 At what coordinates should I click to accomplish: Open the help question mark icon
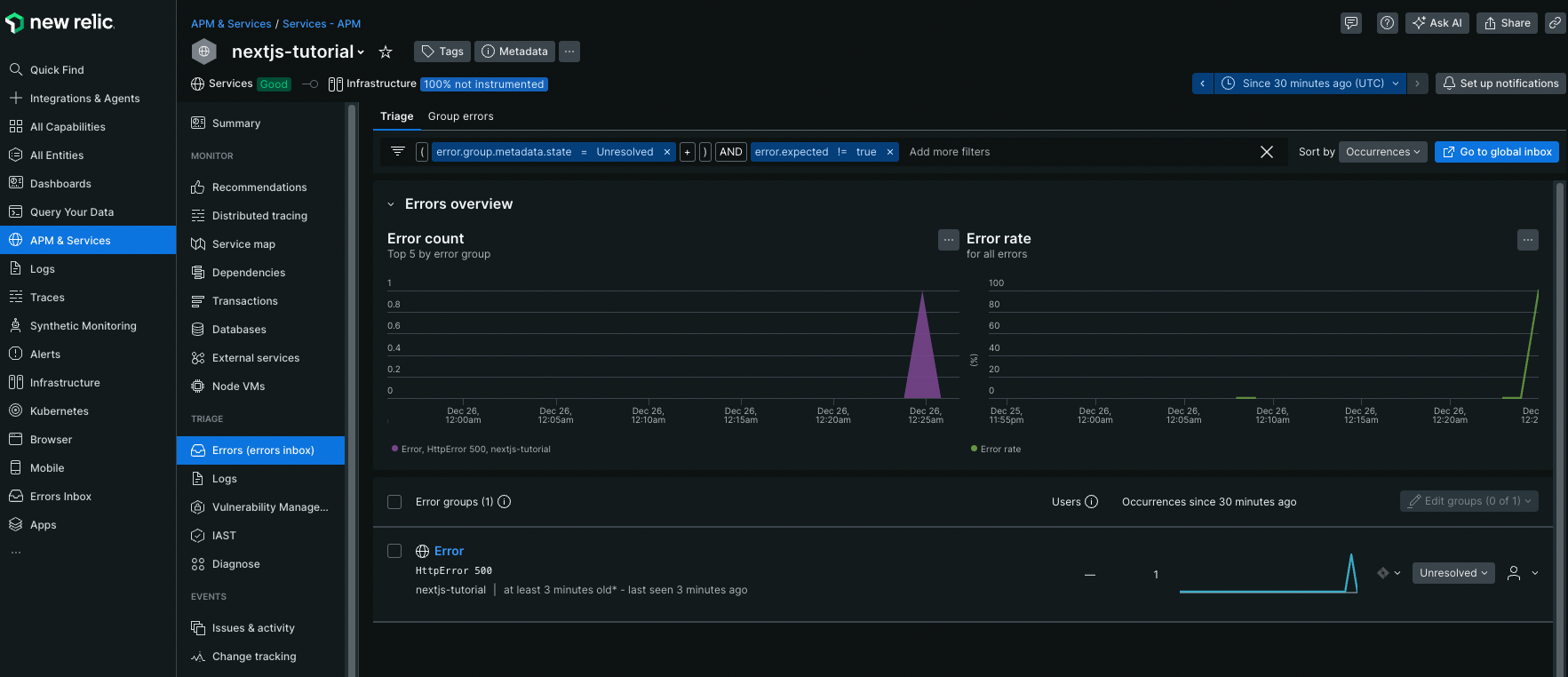tap(1387, 23)
